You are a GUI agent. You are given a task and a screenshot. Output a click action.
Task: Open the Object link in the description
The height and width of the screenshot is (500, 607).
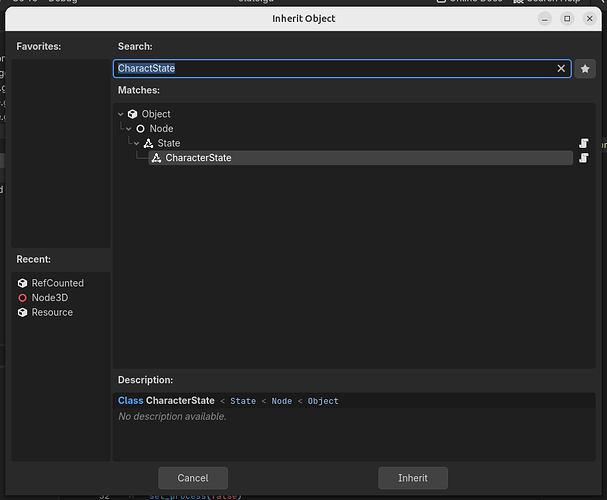point(323,401)
